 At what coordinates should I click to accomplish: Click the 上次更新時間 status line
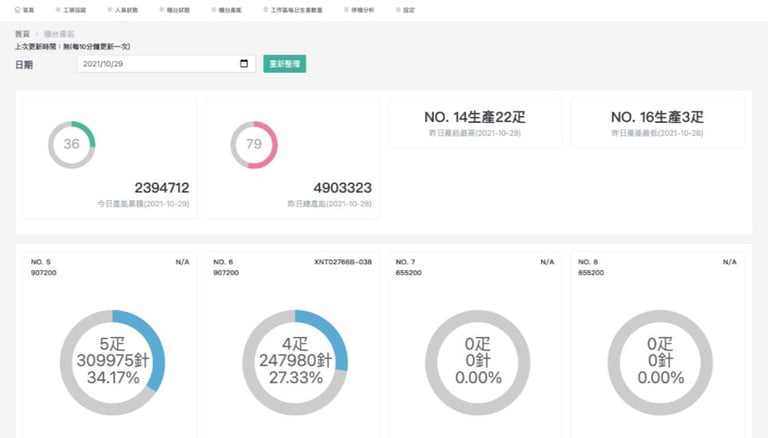click(x=72, y=47)
